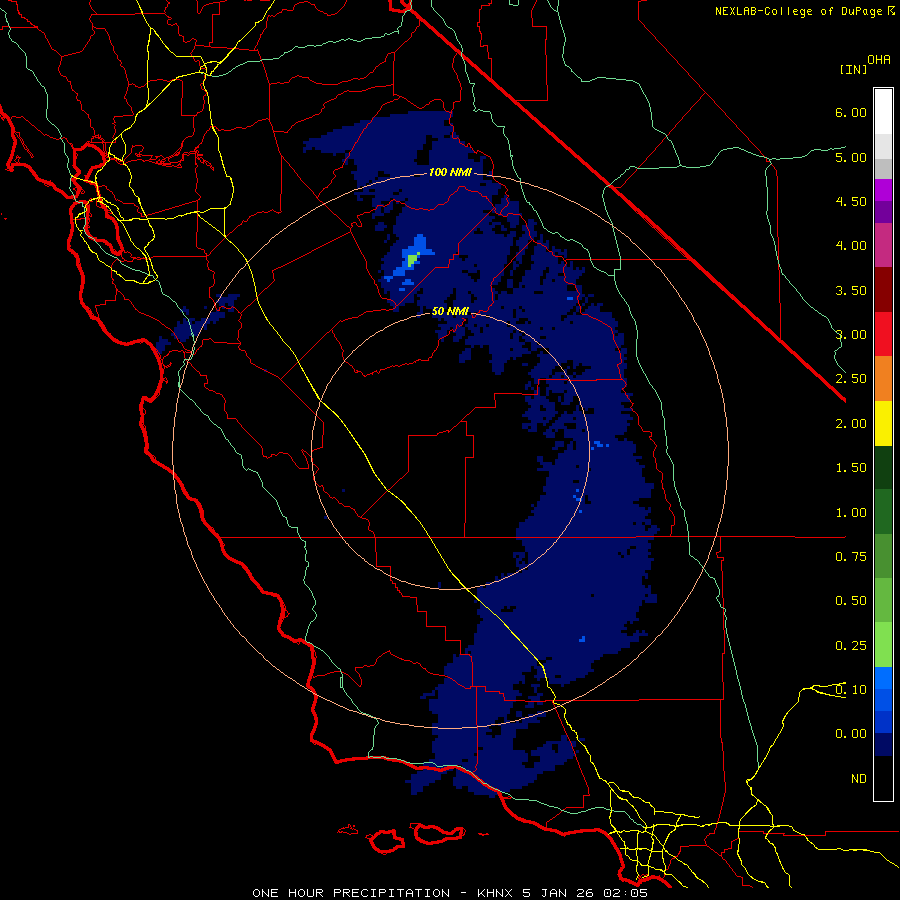Image resolution: width=900 pixels, height=900 pixels.
Task: Pick the pink legend swatch near 4.00
Action: pos(883,245)
